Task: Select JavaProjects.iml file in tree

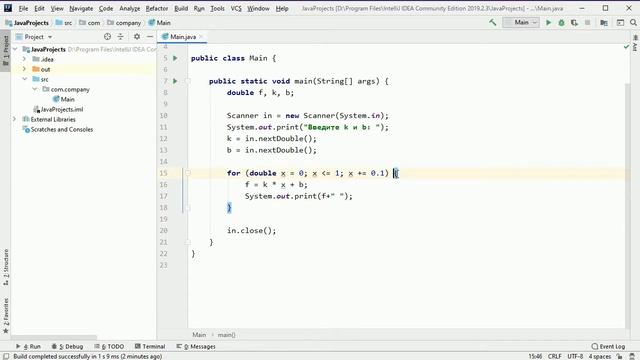Action: (58, 109)
